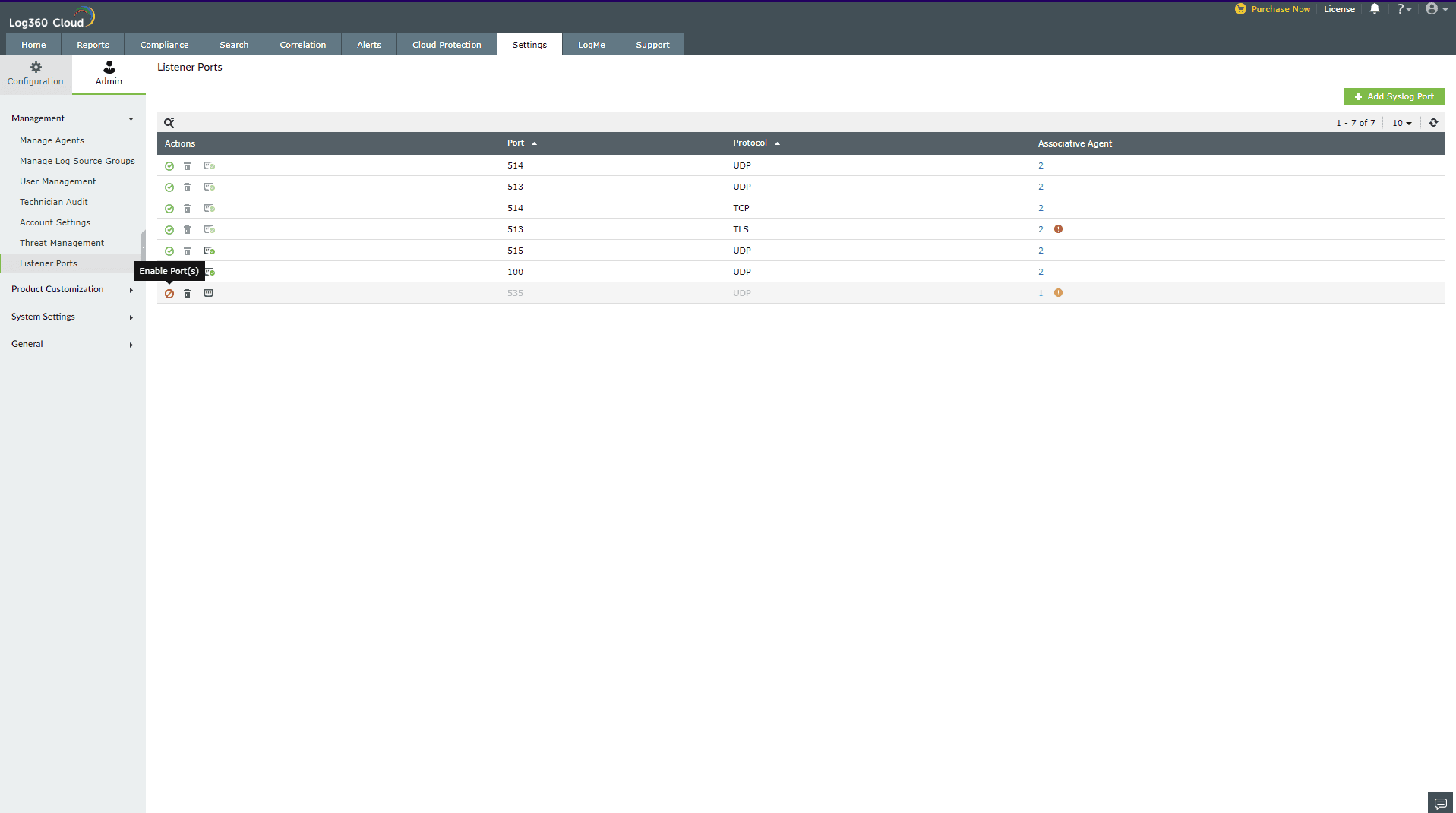The width and height of the screenshot is (1456, 813).
Task: Open the notifications bell
Action: 1375,9
